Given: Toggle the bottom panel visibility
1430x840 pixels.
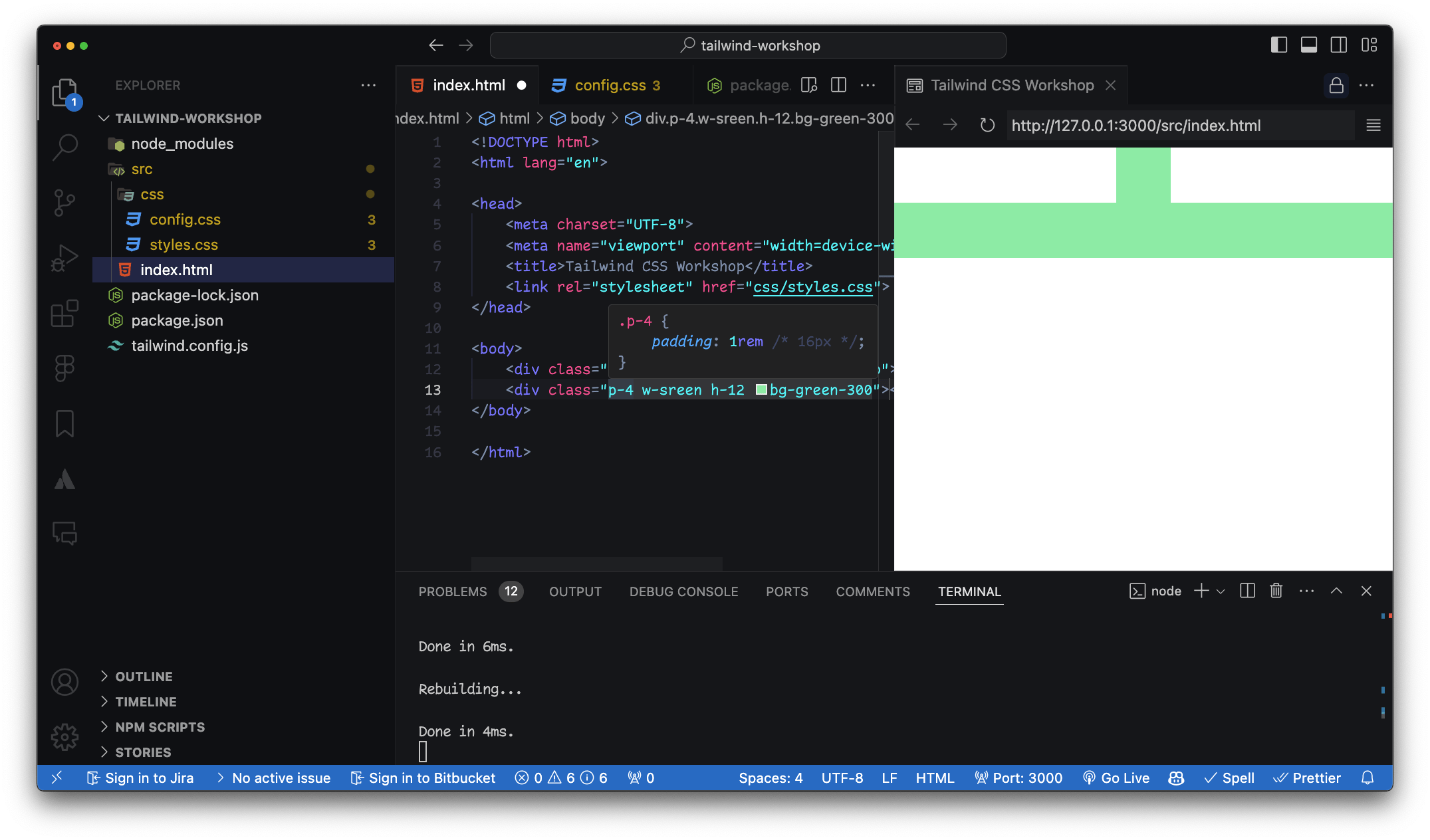Looking at the screenshot, I should tap(1308, 45).
